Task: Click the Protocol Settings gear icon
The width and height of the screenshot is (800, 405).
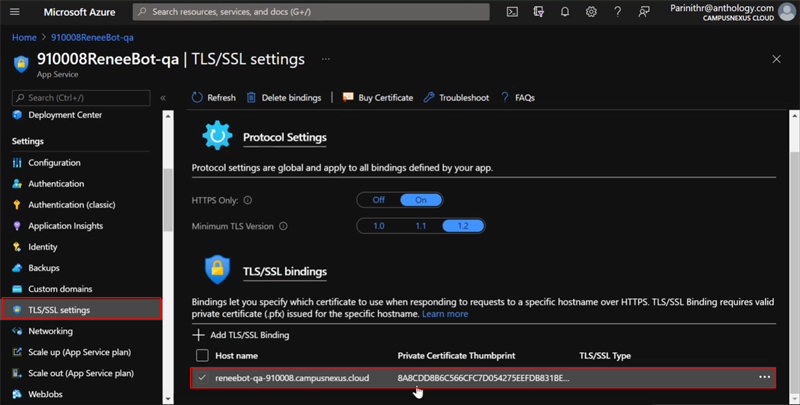Action: 217,135
